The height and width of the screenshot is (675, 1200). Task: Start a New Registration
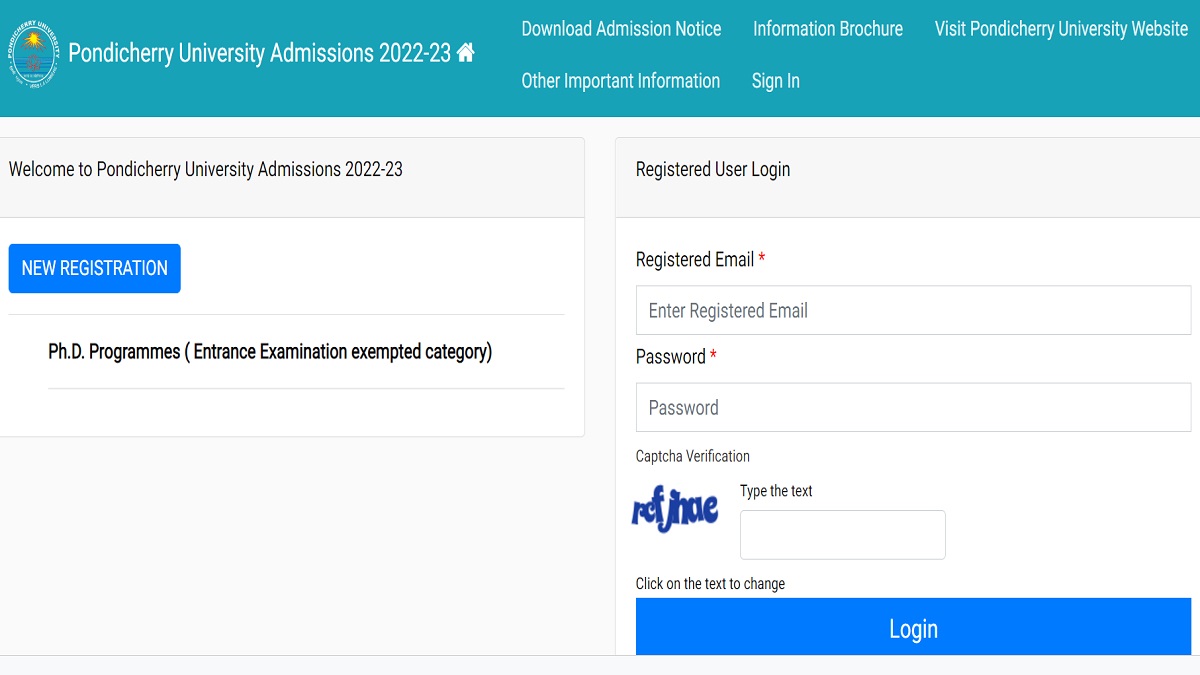tap(95, 268)
